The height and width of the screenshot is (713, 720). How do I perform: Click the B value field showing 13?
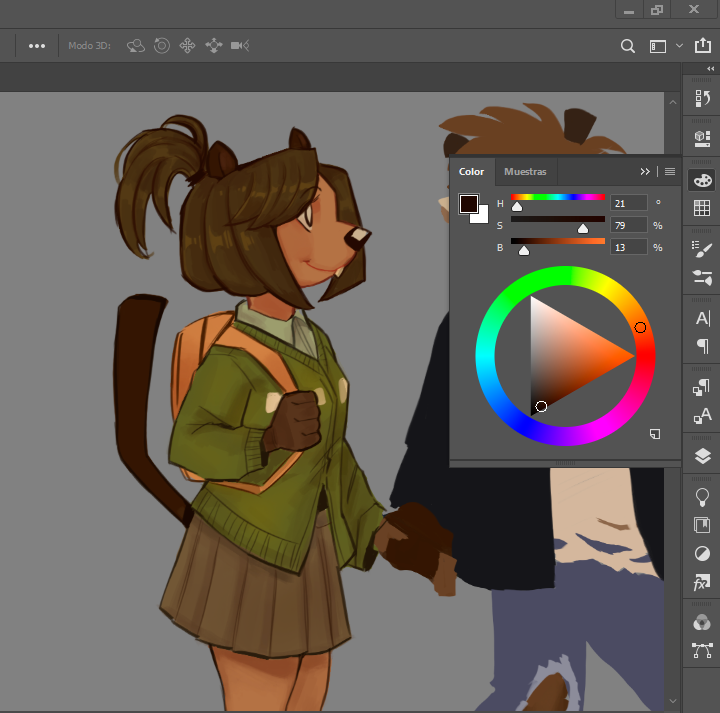[x=629, y=247]
